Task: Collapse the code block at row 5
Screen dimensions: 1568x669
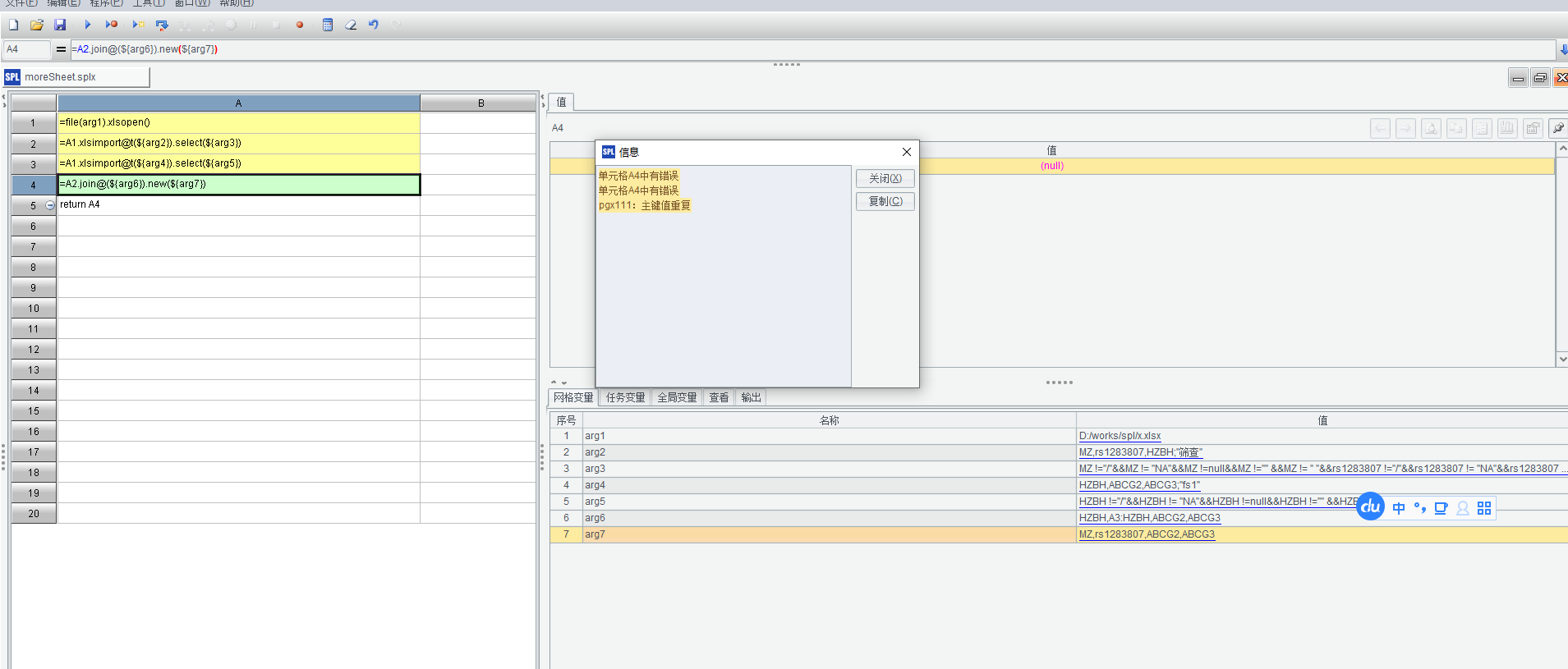Action: tap(50, 205)
